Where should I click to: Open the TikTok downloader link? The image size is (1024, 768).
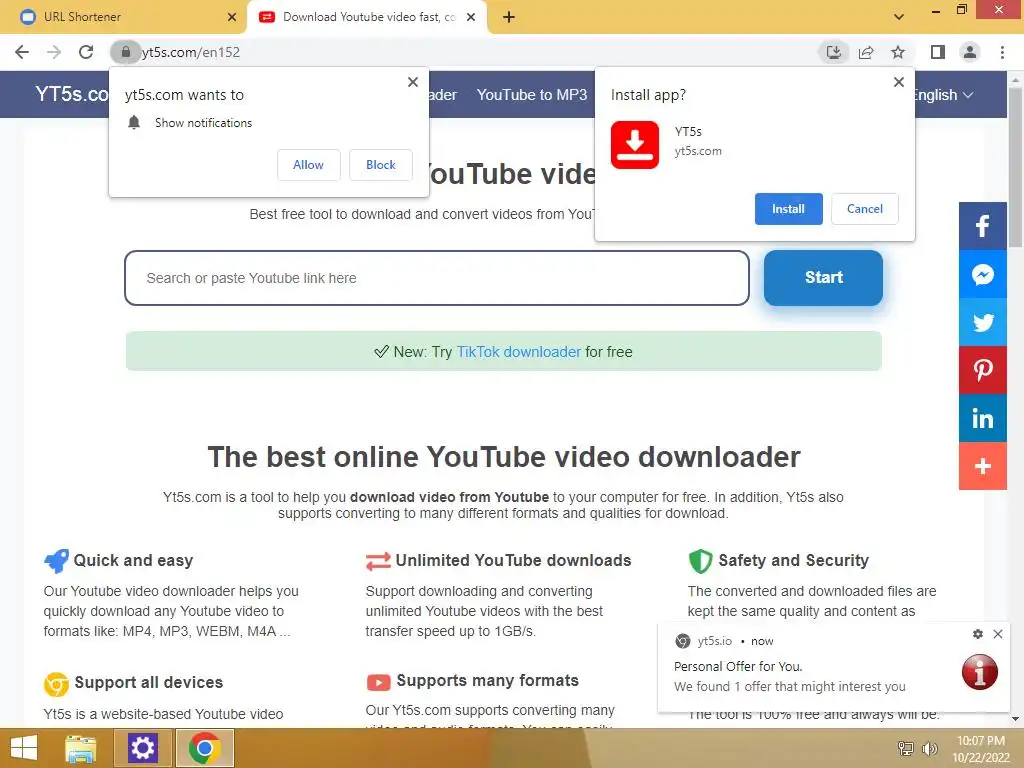pyautogui.click(x=519, y=352)
